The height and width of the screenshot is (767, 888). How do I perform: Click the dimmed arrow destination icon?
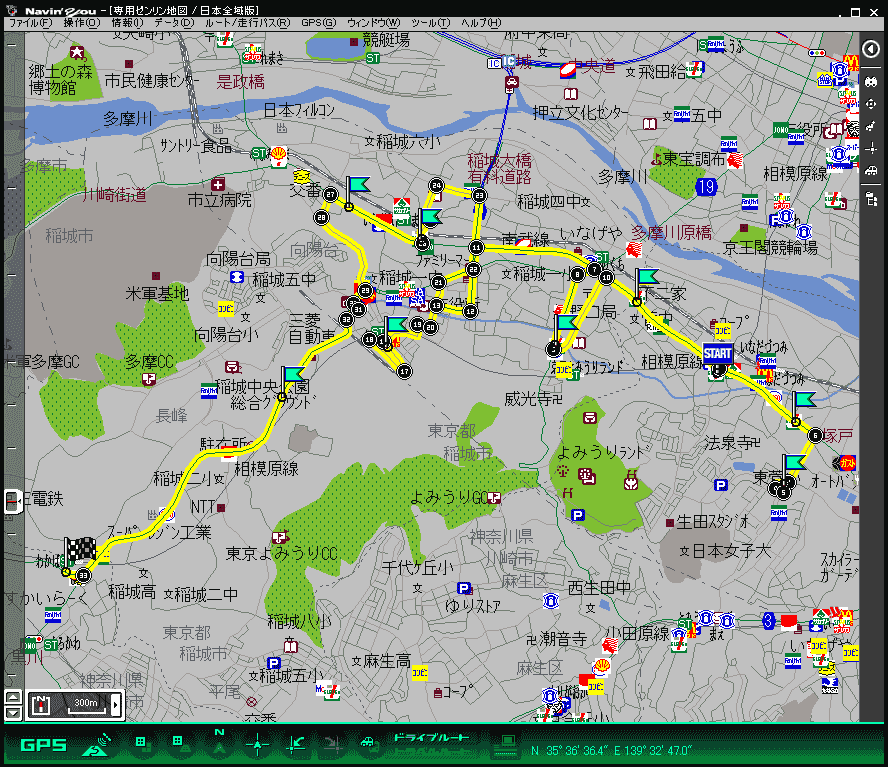[x=332, y=744]
